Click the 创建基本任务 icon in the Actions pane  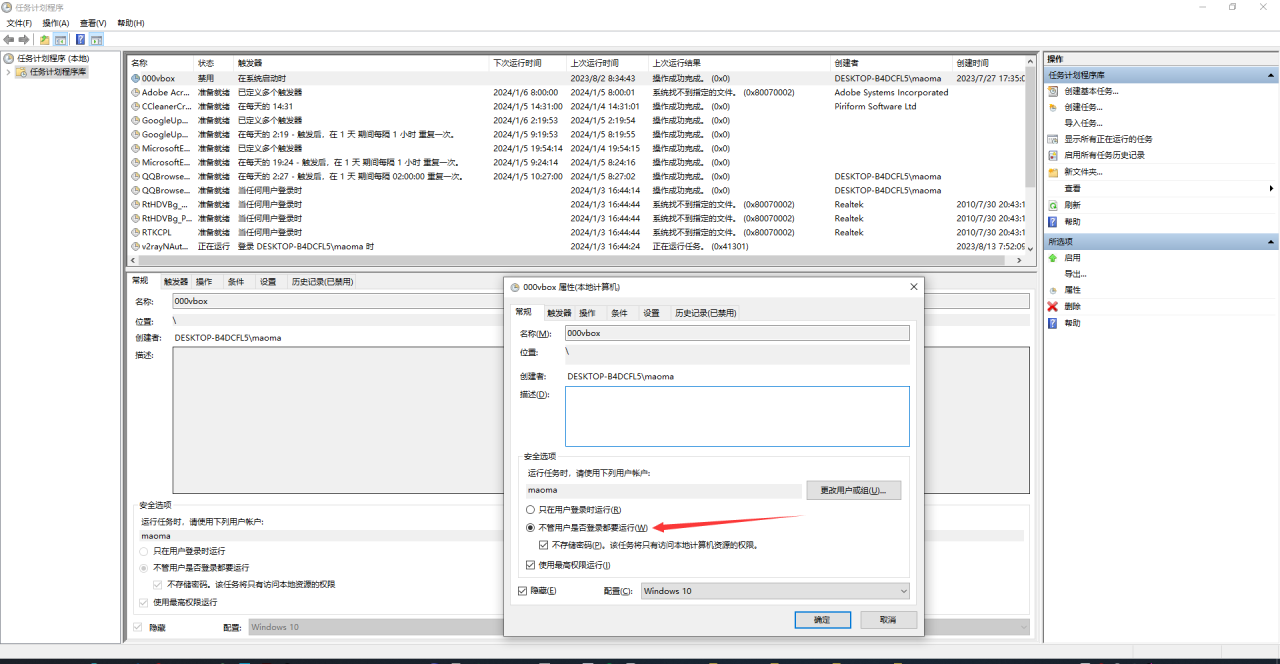tap(1053, 91)
